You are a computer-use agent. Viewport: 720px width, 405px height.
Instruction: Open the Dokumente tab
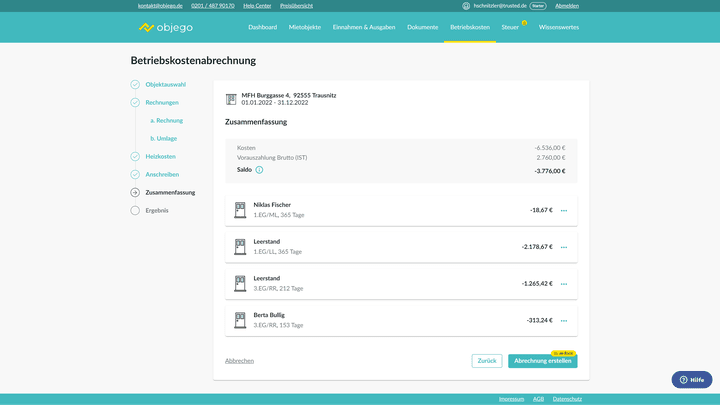click(x=422, y=27)
